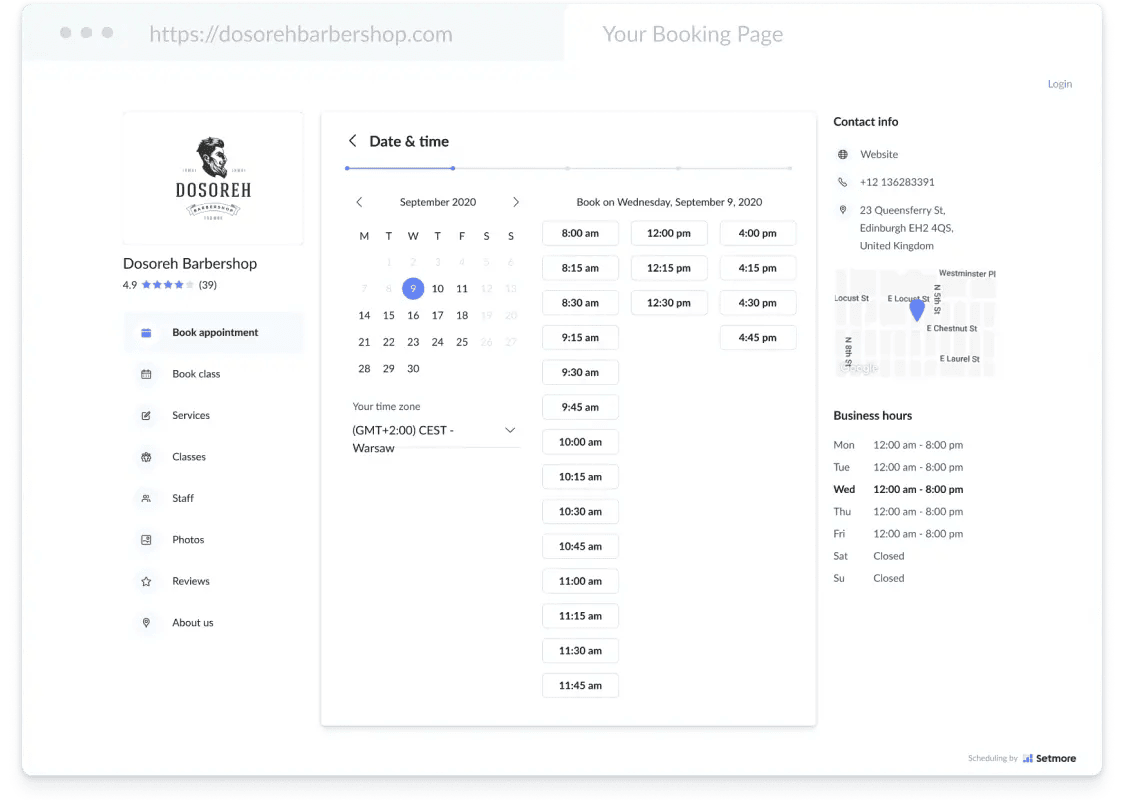Select the 4:30 pm time slot

coord(758,303)
